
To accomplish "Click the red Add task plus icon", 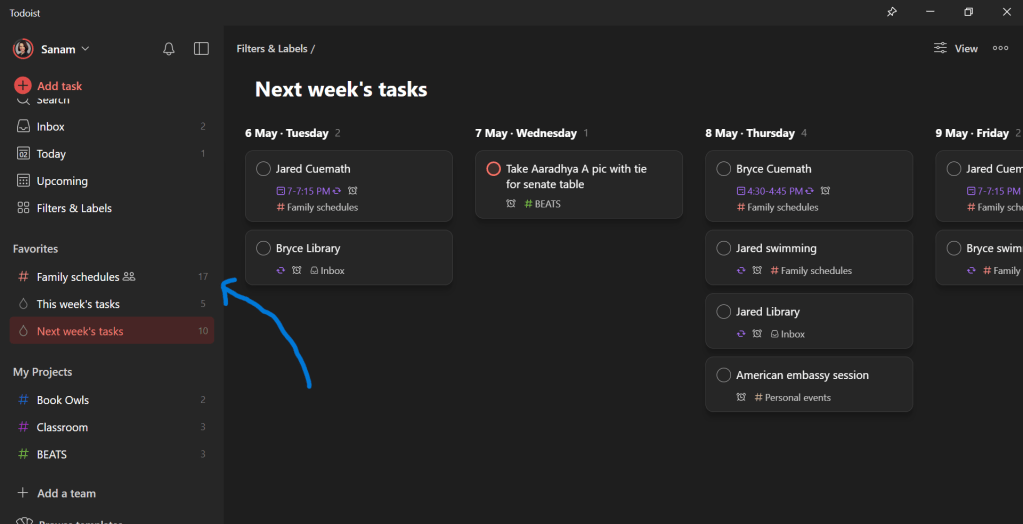I will 23,86.
